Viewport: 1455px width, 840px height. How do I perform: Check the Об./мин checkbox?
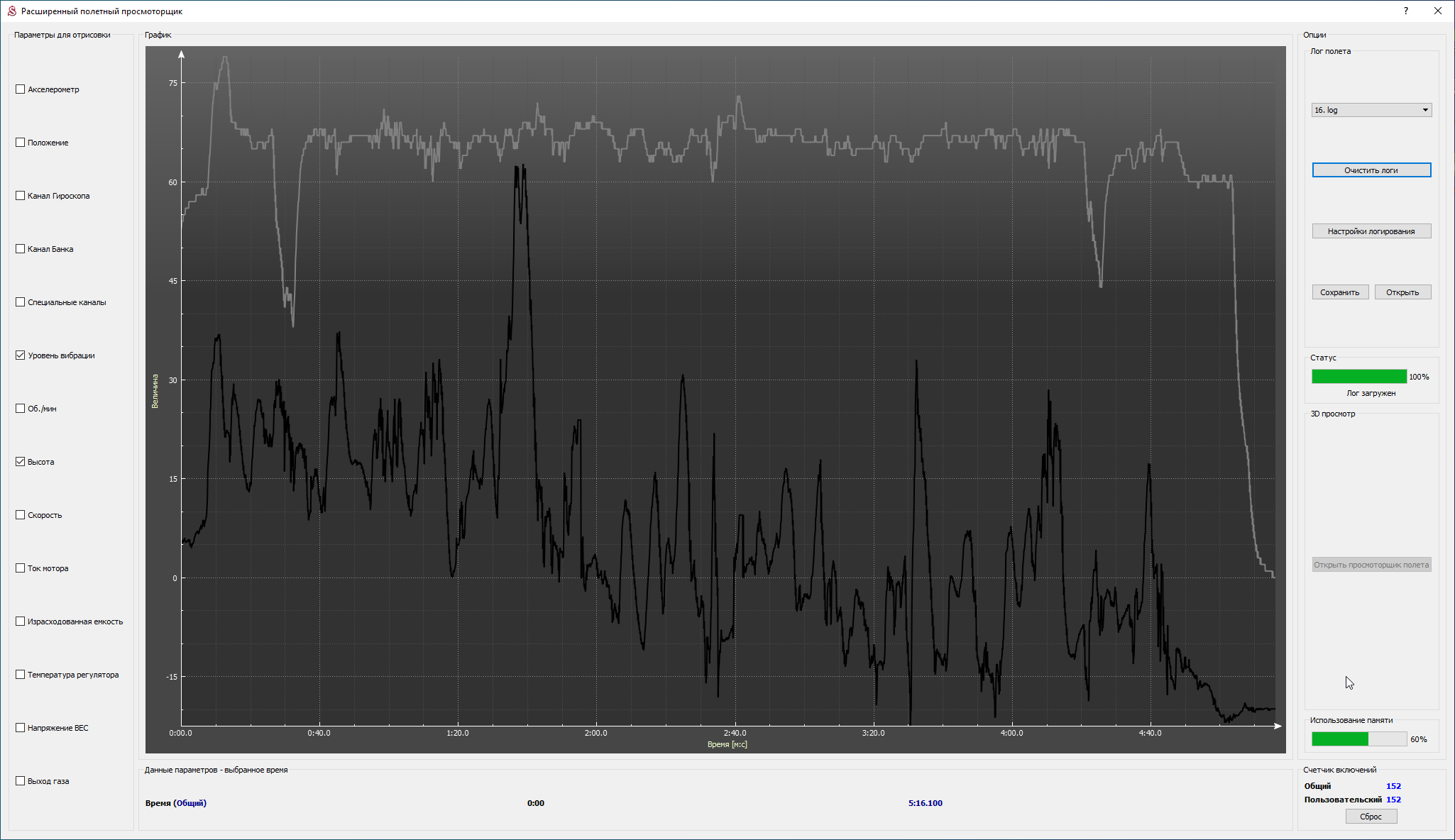tap(21, 409)
